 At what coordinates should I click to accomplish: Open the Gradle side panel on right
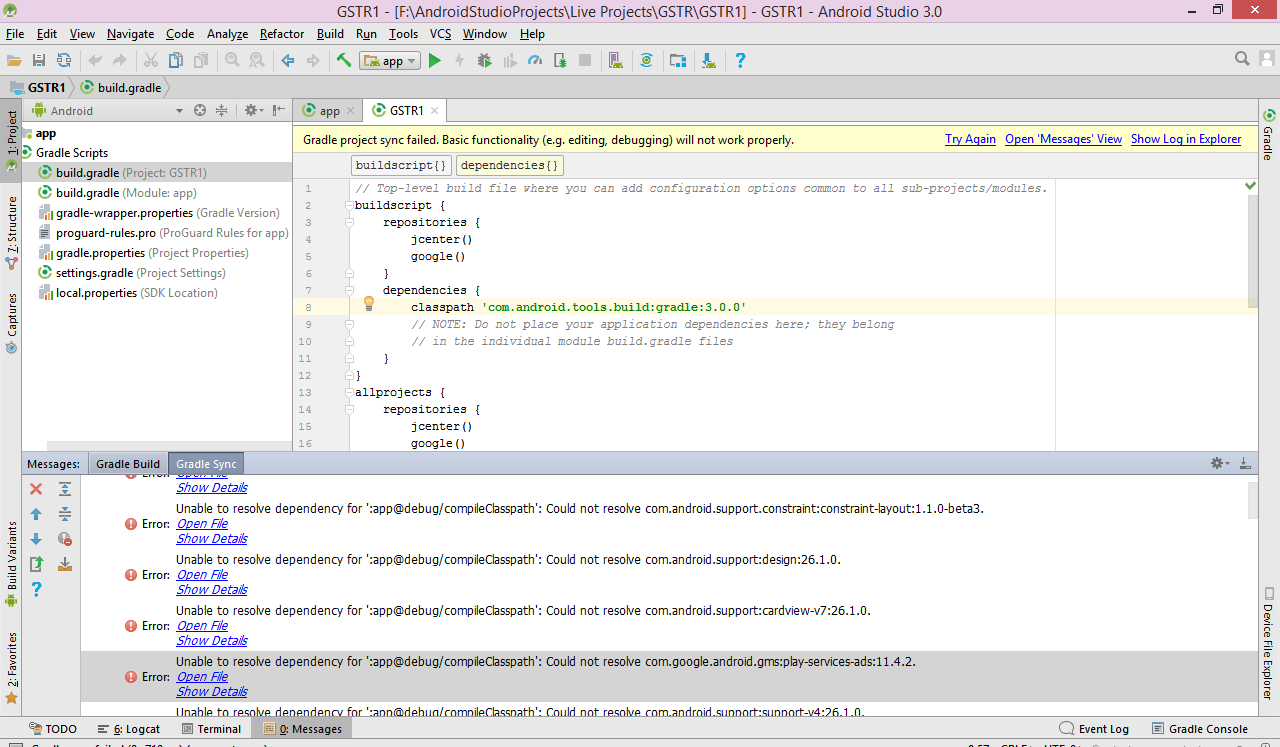pos(1268,136)
